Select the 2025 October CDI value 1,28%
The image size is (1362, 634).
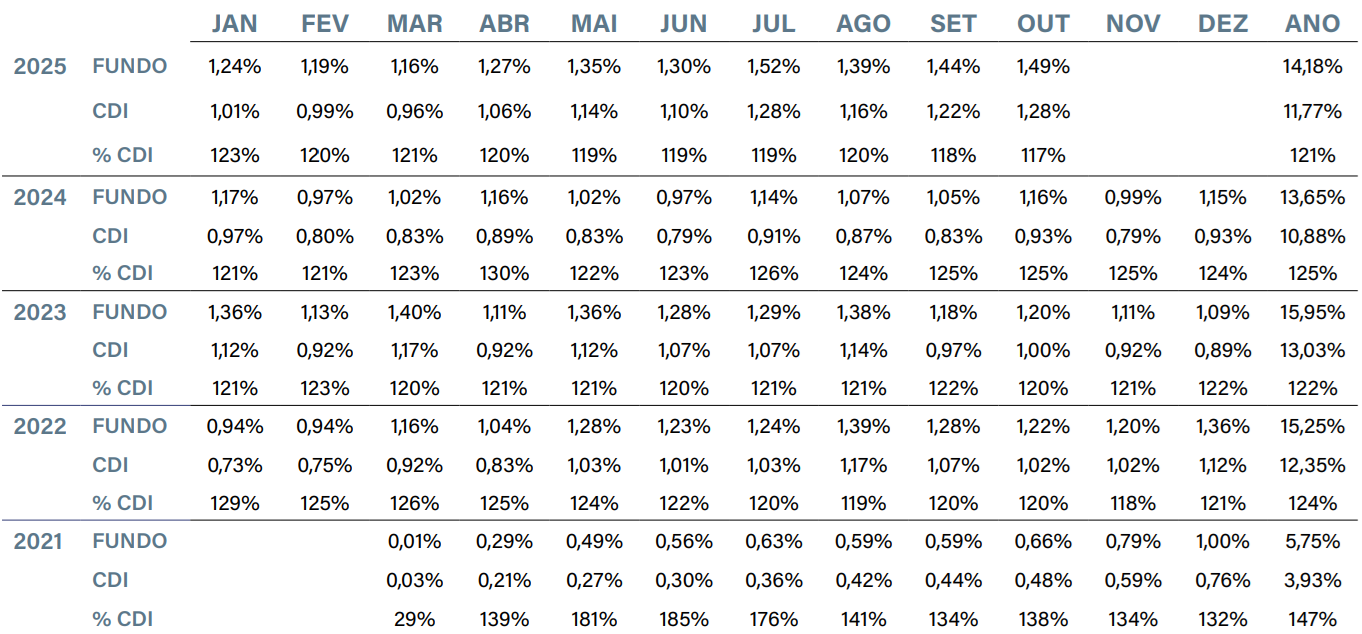click(x=1043, y=111)
